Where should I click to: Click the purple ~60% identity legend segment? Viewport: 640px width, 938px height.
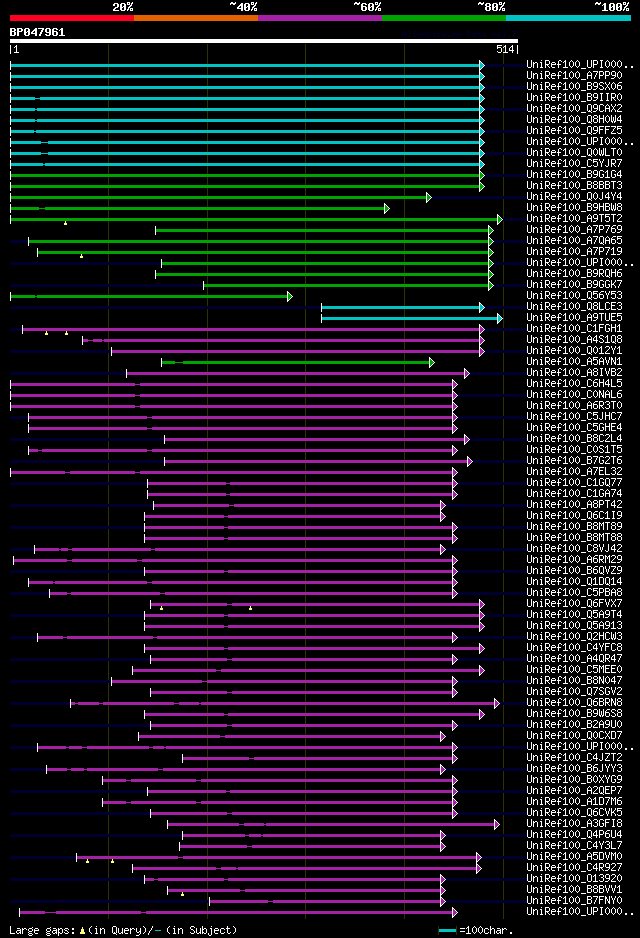click(320, 18)
